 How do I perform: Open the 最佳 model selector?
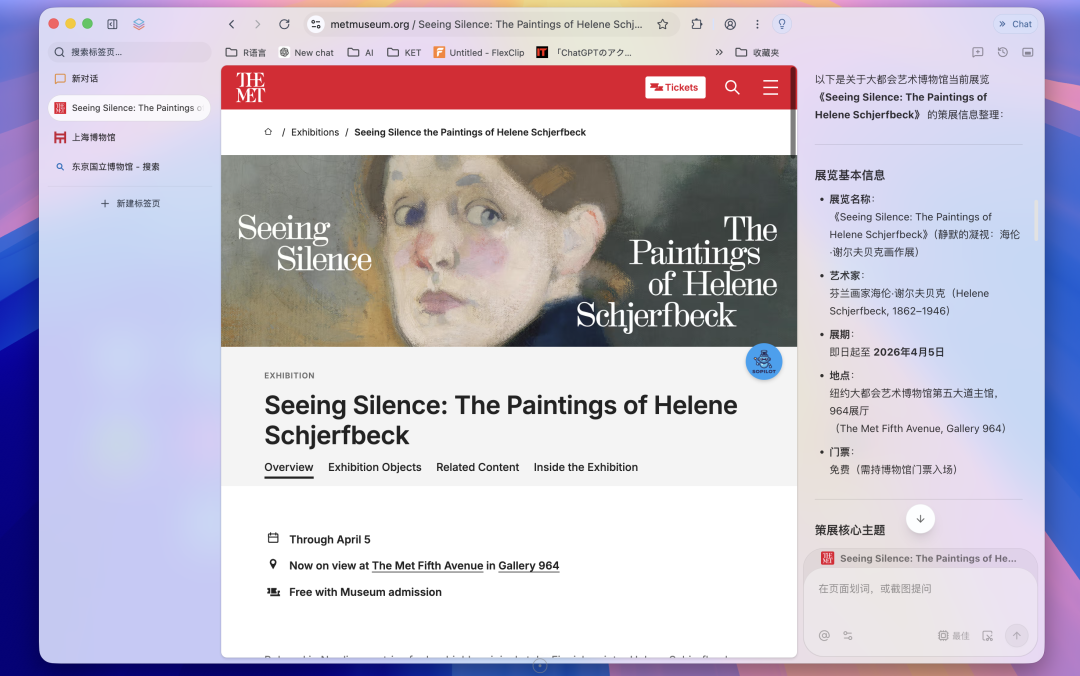953,635
